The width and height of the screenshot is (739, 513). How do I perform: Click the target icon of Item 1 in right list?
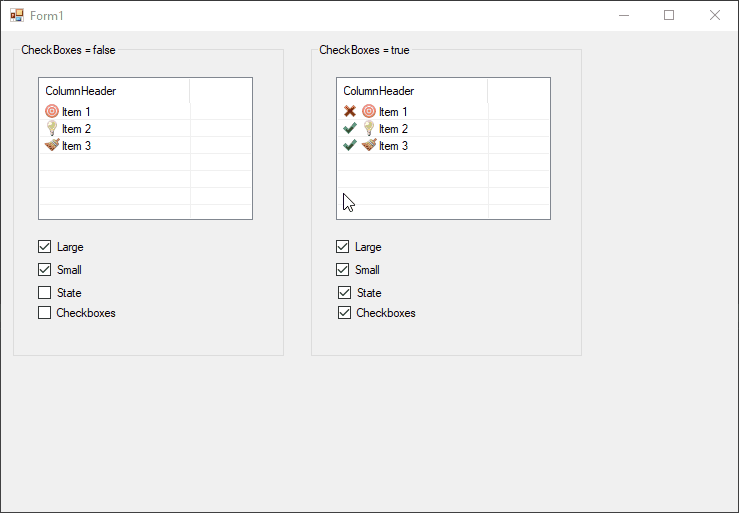click(369, 111)
